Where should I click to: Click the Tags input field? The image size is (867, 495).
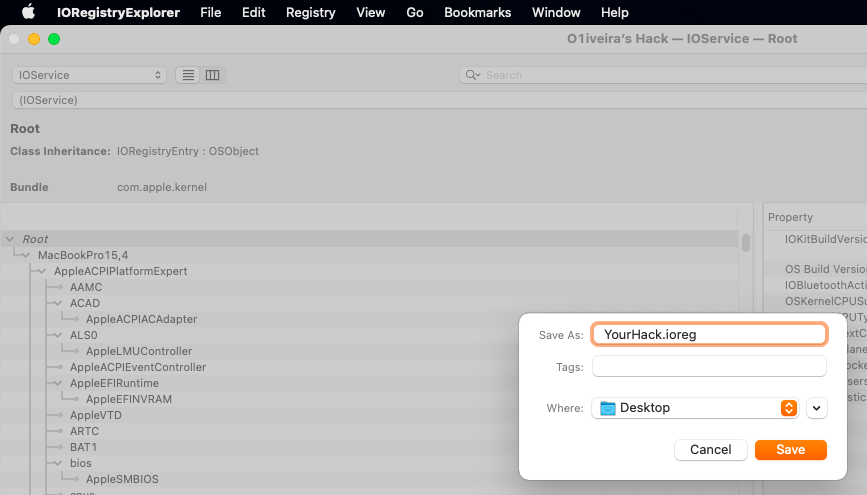click(709, 367)
